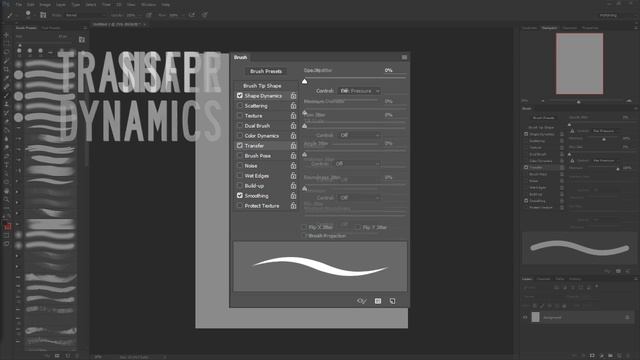Image resolution: width=640 pixels, height=360 pixels.
Task: Toggle the Flip X Jitter checkbox
Action: (x=304, y=227)
